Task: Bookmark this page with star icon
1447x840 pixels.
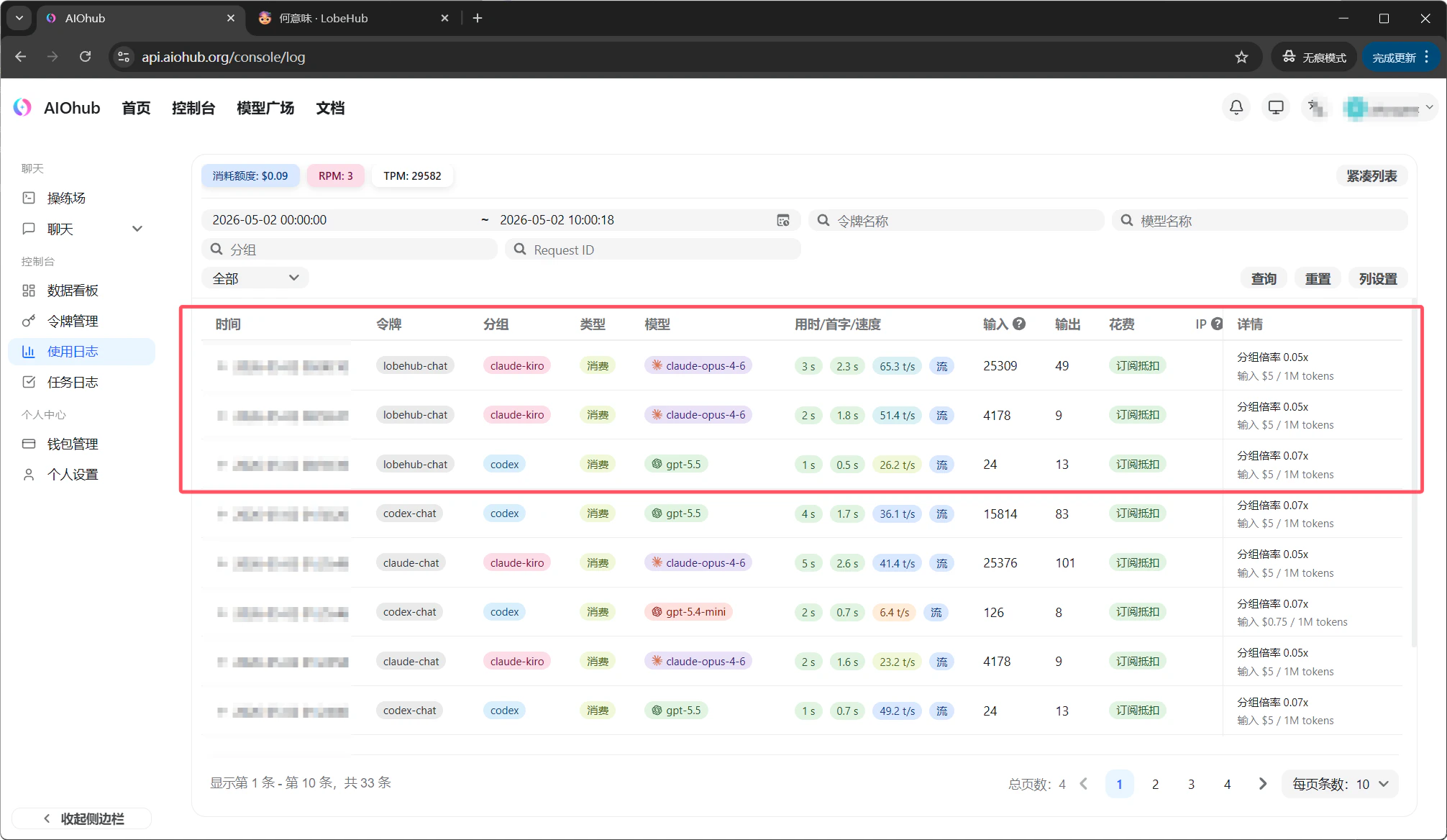Action: [x=1241, y=57]
